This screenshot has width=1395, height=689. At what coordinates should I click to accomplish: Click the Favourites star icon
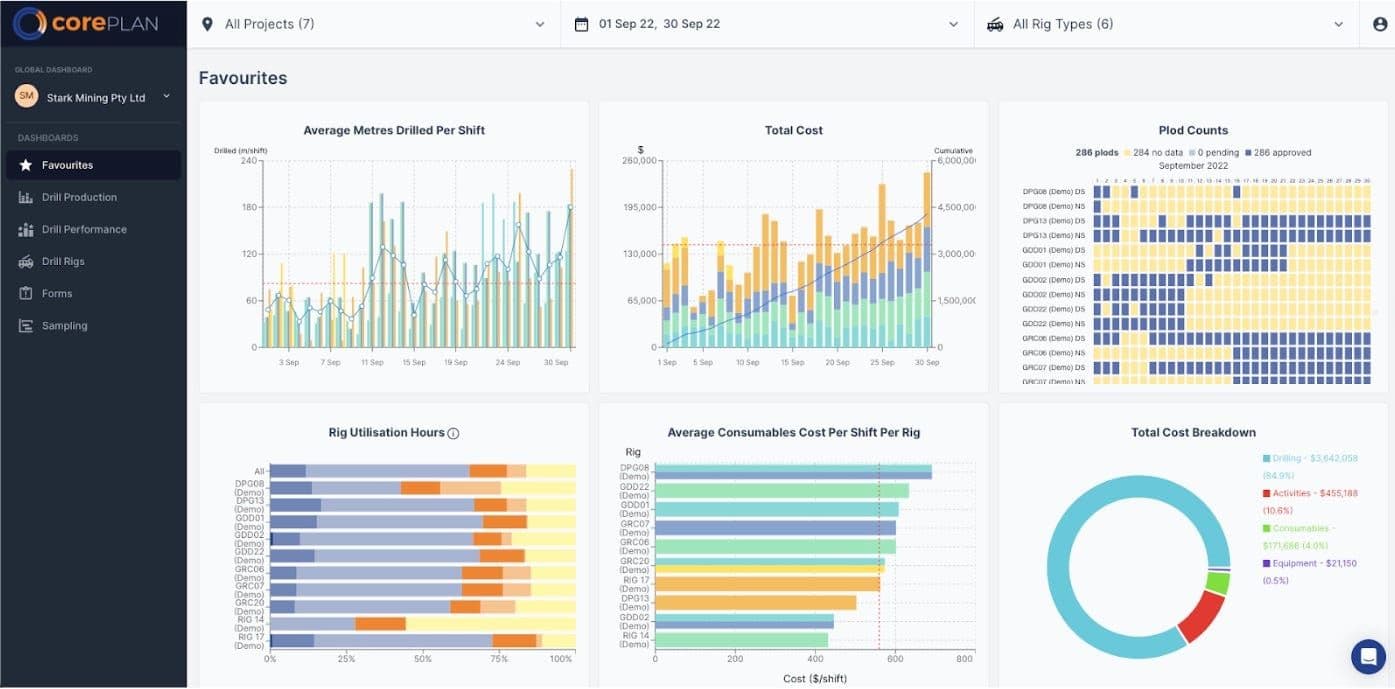pyautogui.click(x=26, y=165)
